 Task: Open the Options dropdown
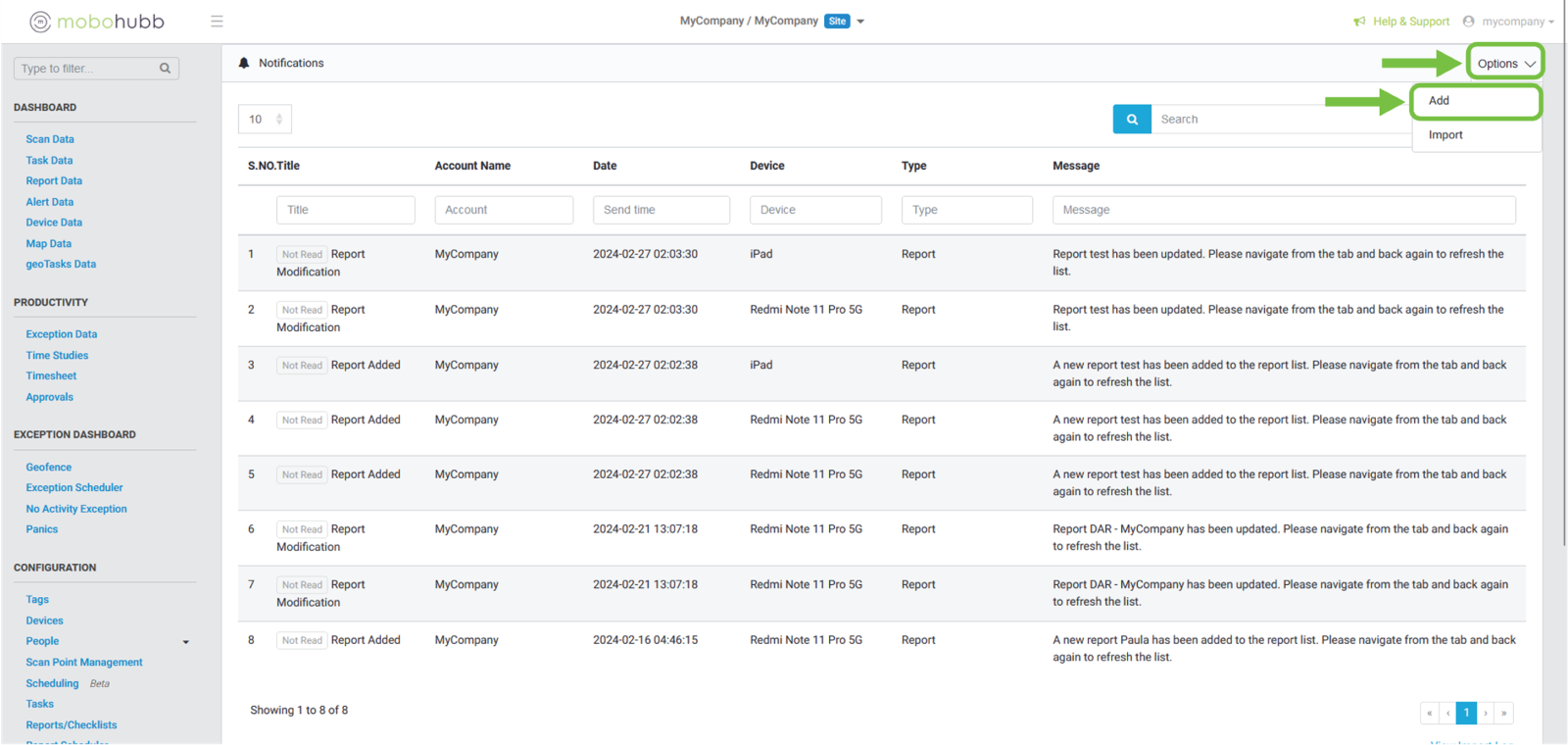[x=1505, y=64]
